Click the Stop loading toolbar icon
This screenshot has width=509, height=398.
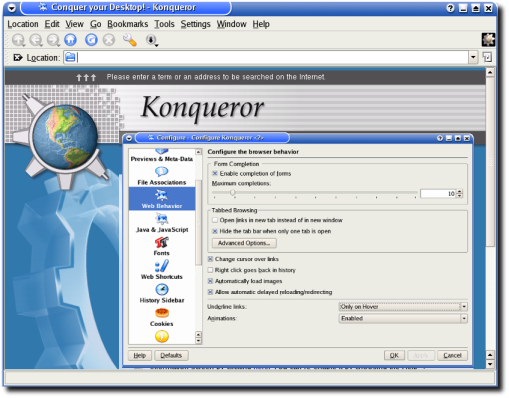point(109,40)
